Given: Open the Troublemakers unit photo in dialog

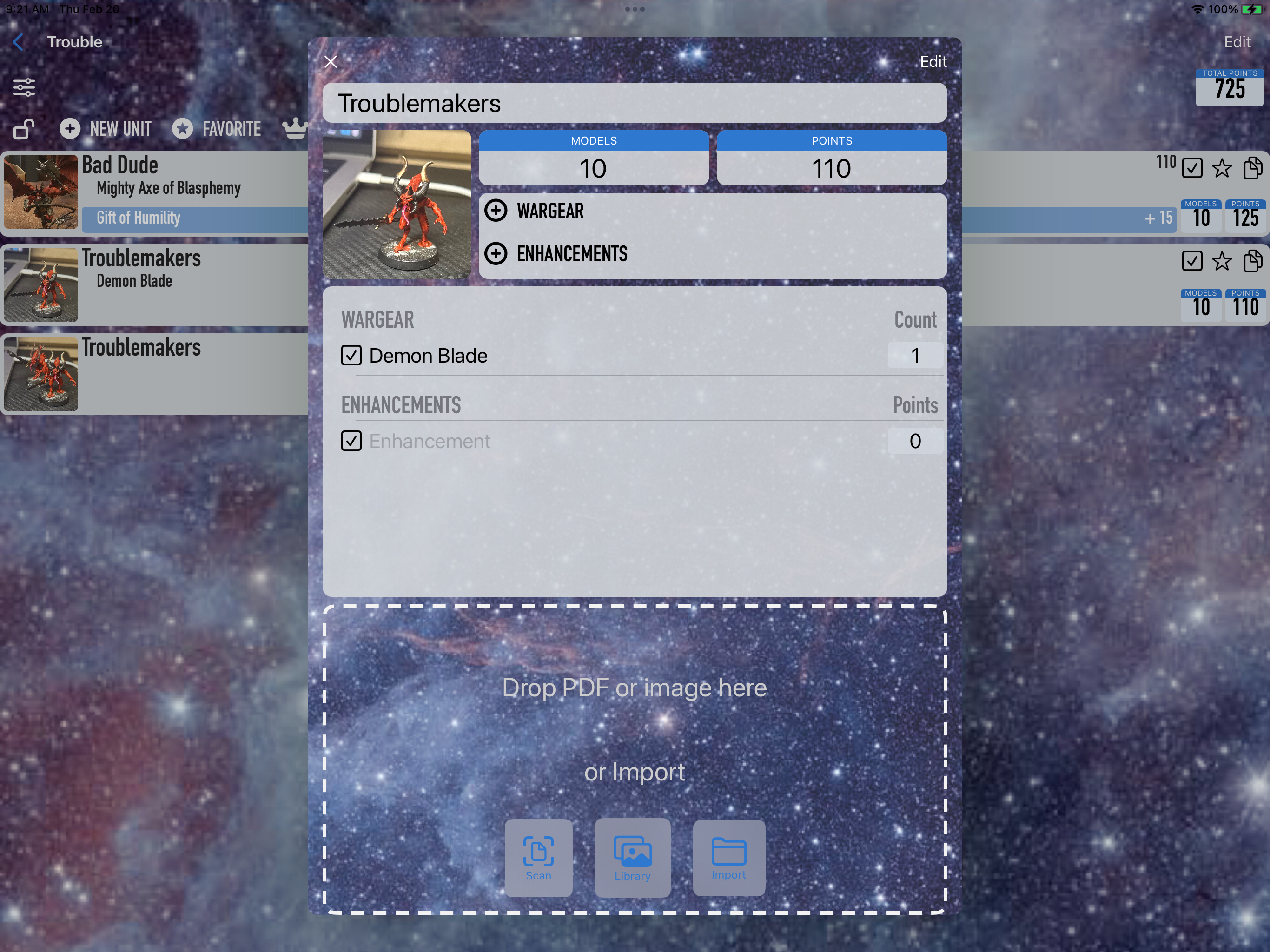Looking at the screenshot, I should click(397, 205).
